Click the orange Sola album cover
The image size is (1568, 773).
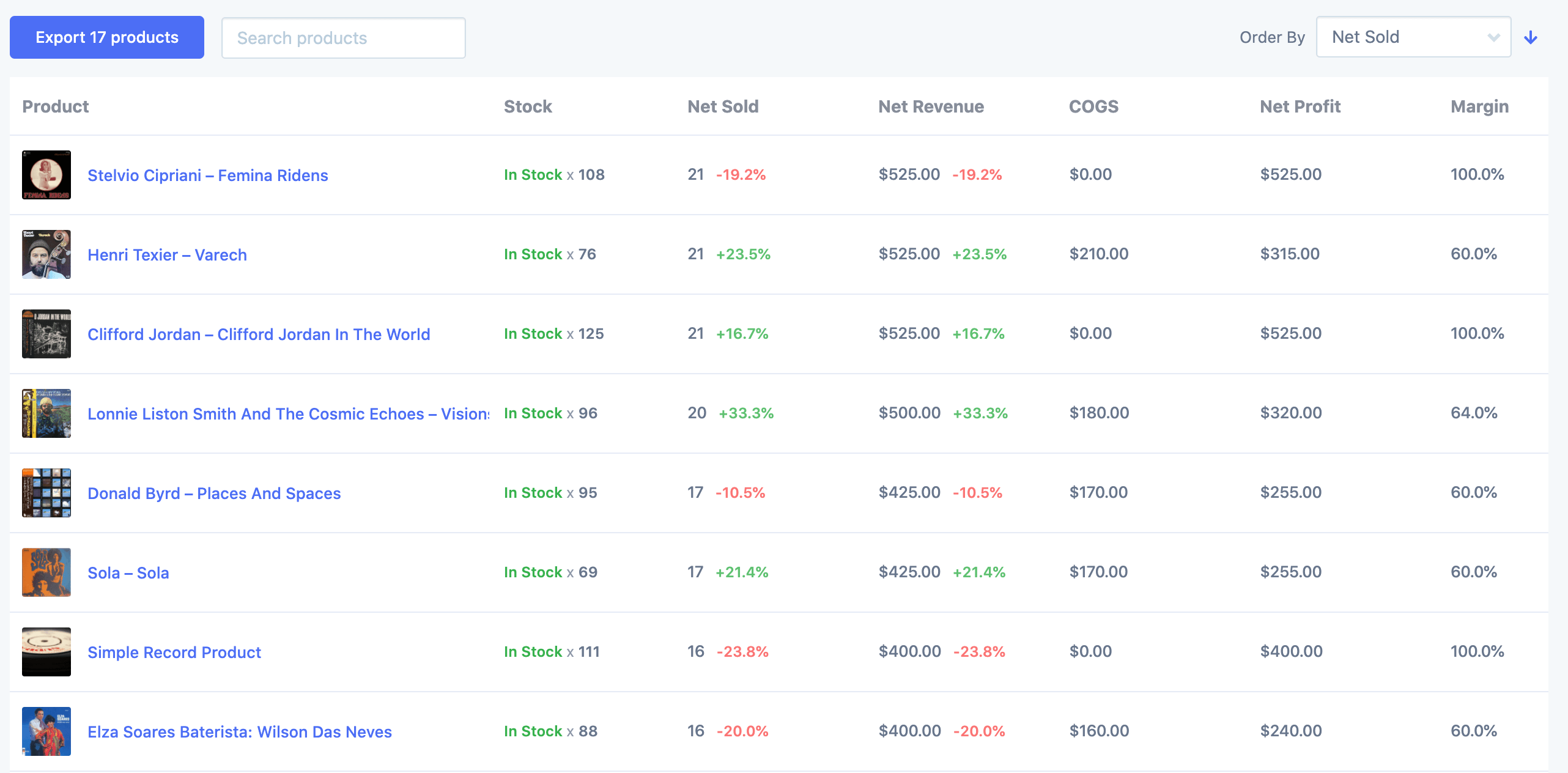pos(46,572)
